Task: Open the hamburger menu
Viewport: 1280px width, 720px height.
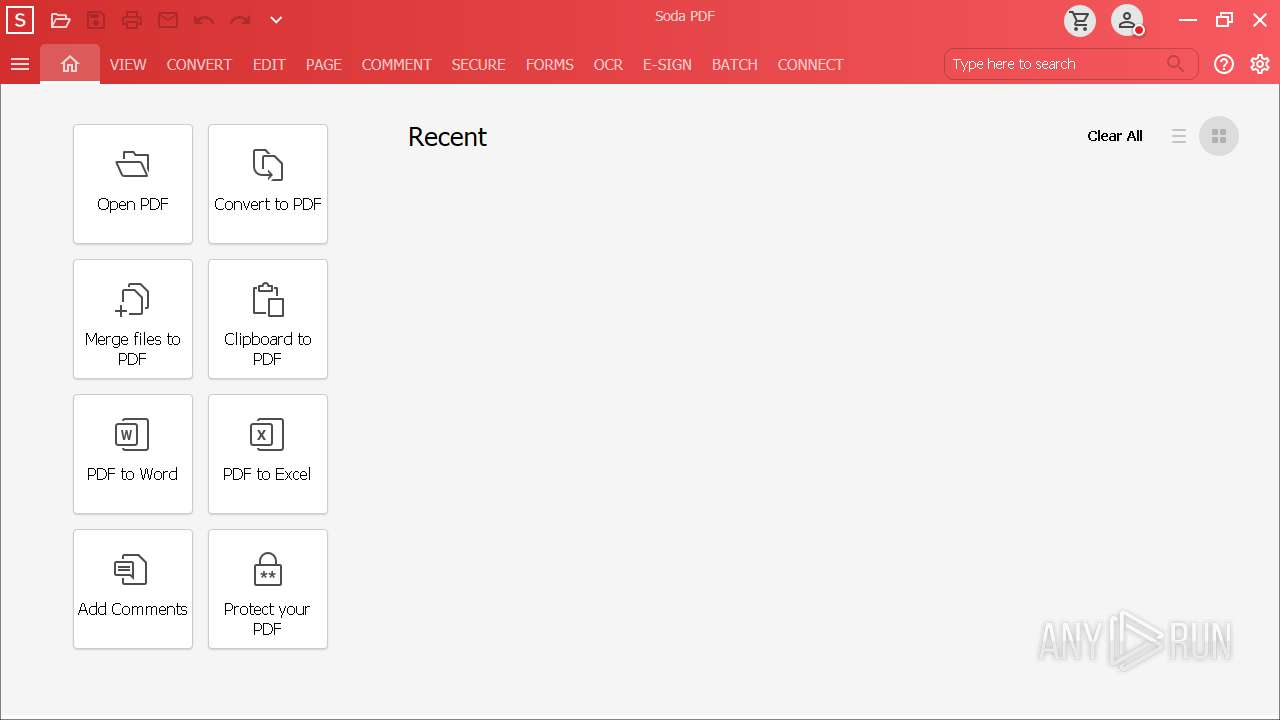Action: pos(20,64)
